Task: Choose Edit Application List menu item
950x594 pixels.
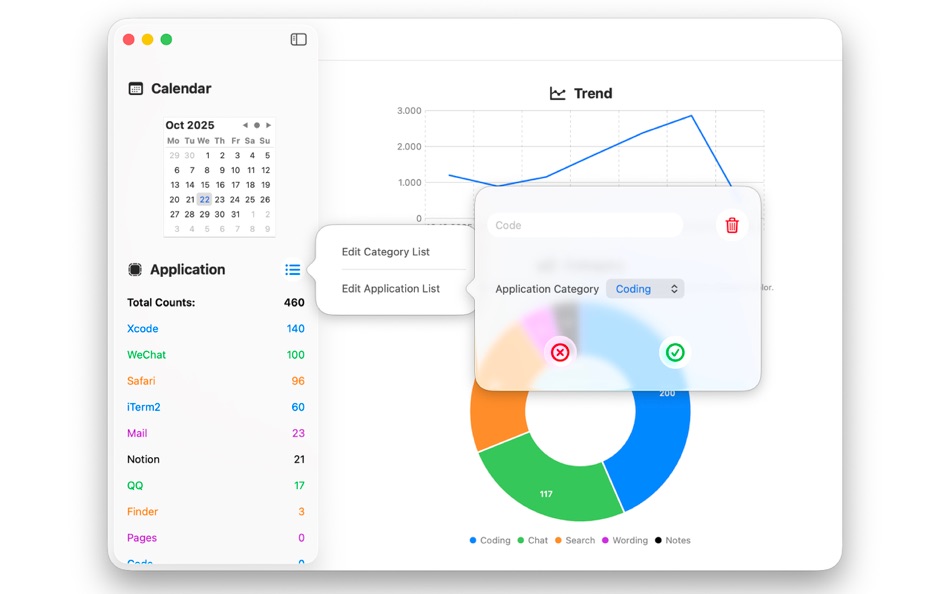Action: (391, 289)
